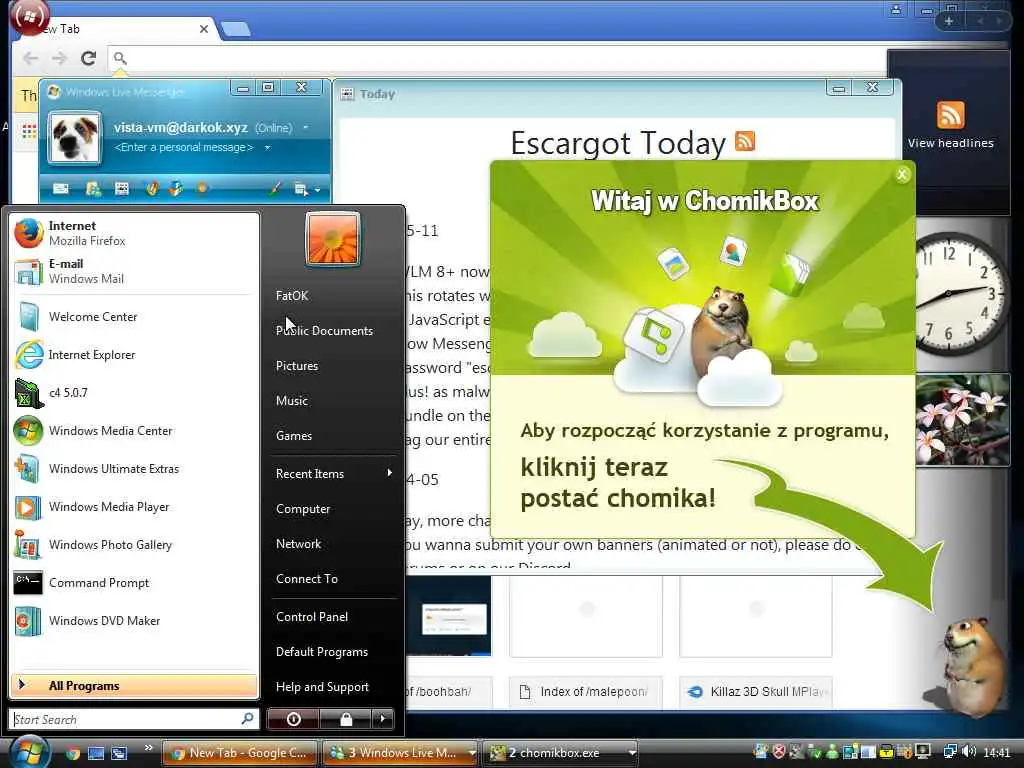Image resolution: width=1024 pixels, height=768 pixels.
Task: Launch Command Prompt
Action: (x=134, y=583)
